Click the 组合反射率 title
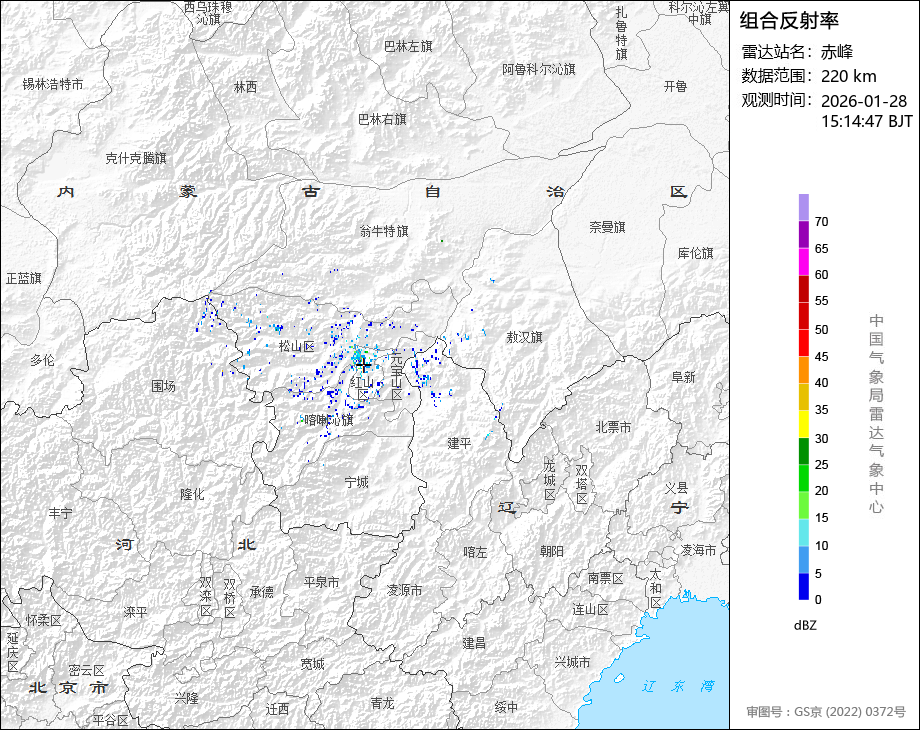The width and height of the screenshot is (920, 730). tap(789, 21)
